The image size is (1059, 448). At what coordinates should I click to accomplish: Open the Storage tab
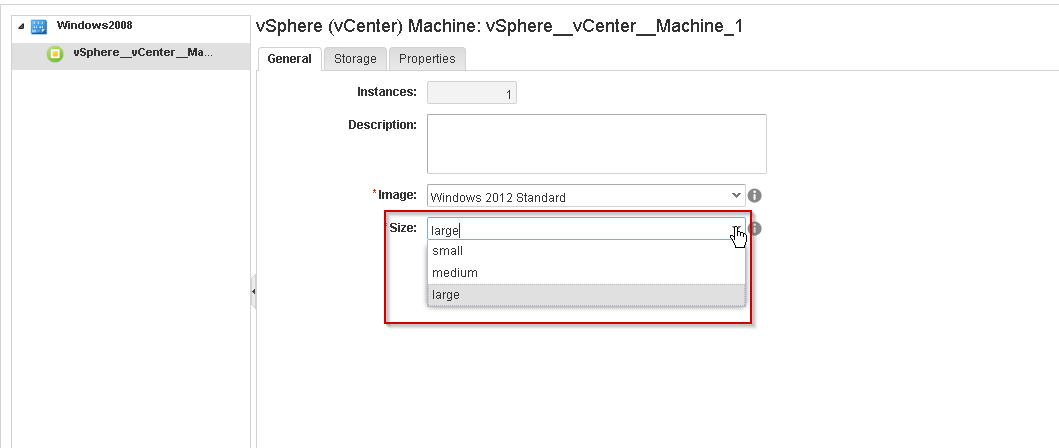tap(355, 59)
